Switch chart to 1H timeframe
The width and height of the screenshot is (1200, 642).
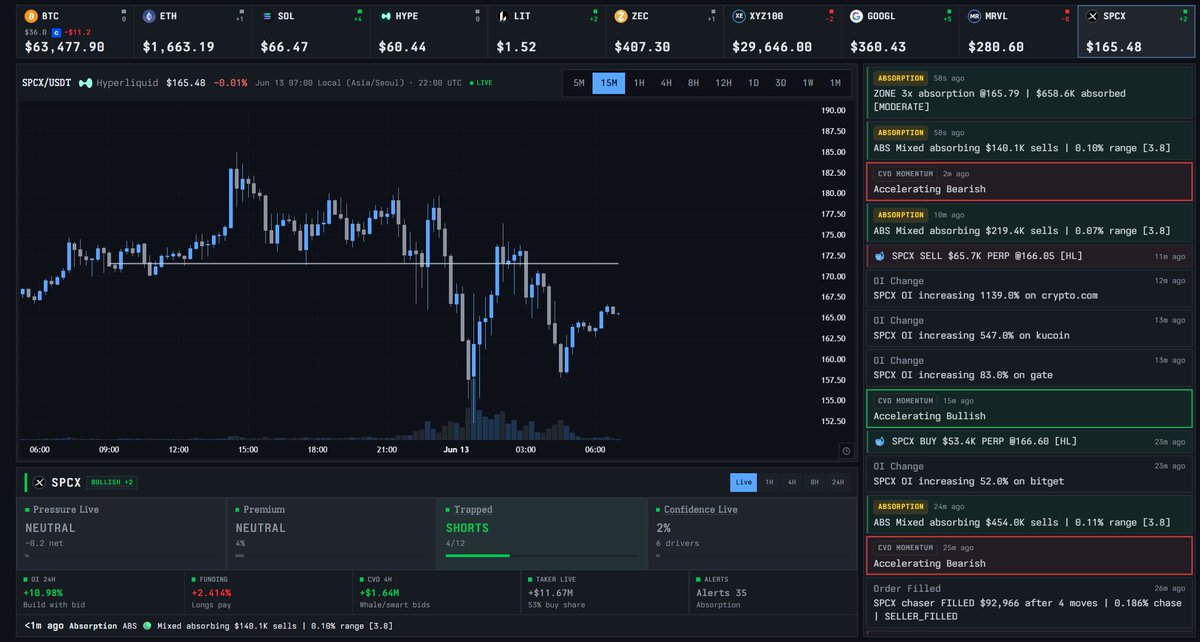[x=638, y=83]
